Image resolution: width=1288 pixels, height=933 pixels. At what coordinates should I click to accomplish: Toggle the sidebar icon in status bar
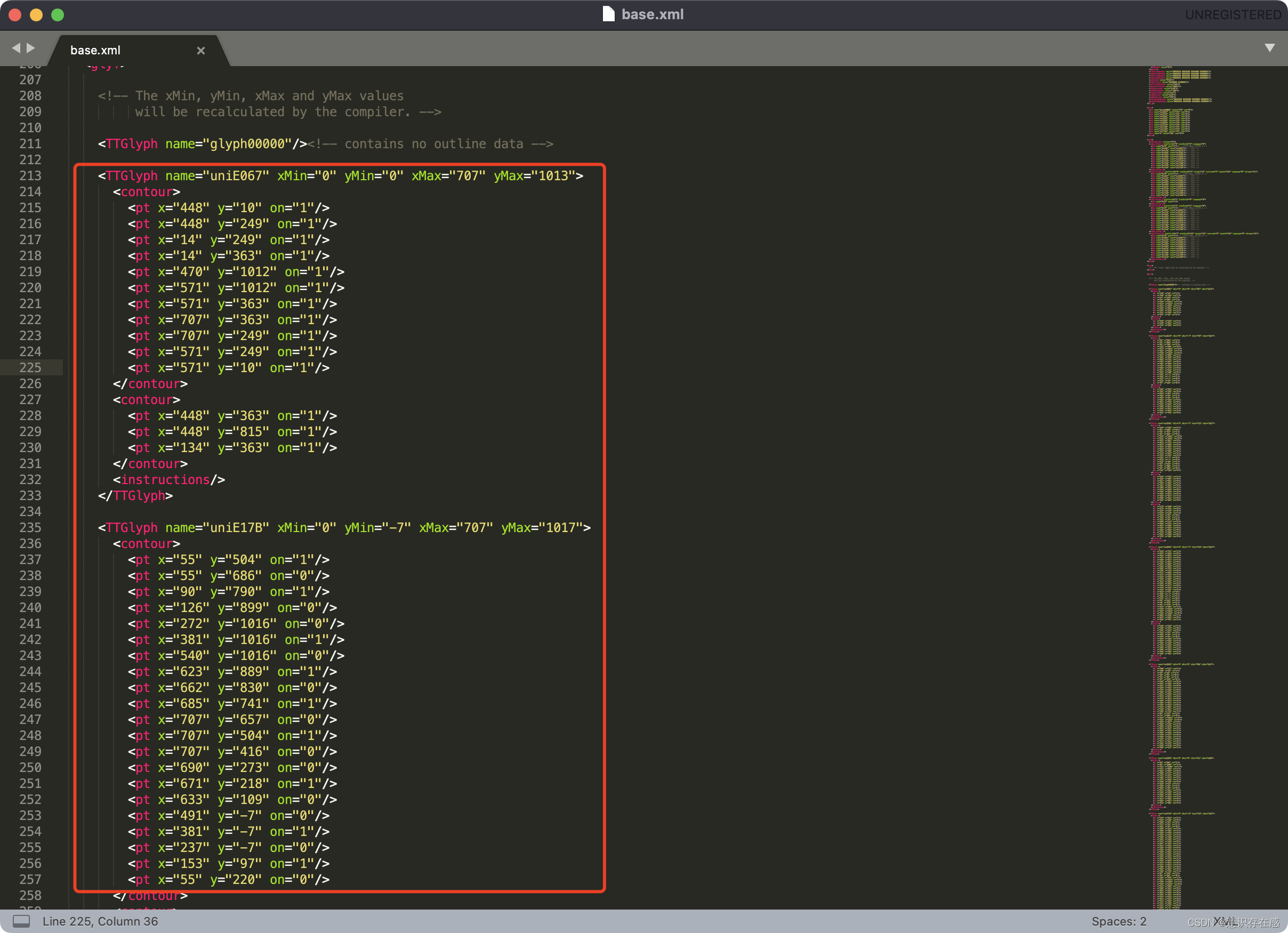pos(21,921)
